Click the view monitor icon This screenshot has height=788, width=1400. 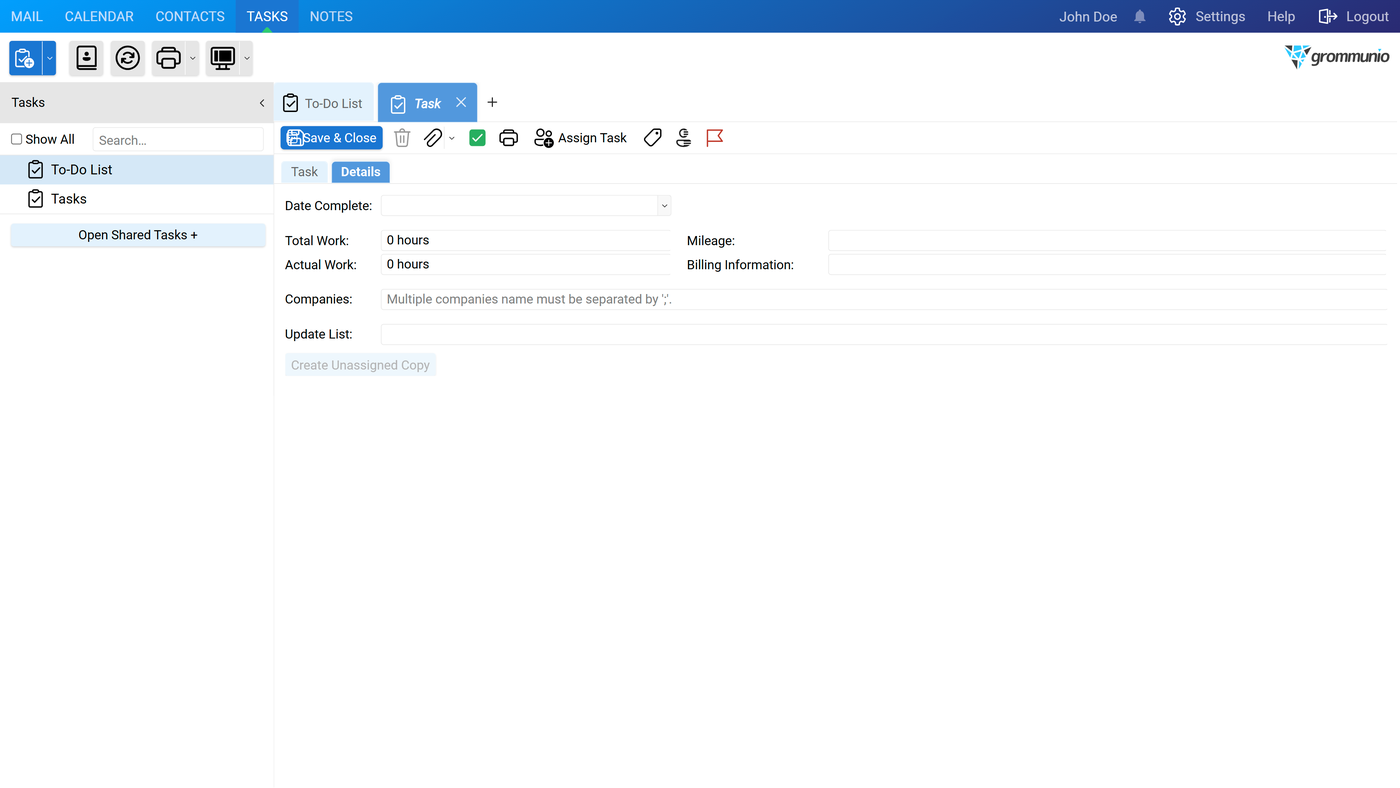click(223, 59)
